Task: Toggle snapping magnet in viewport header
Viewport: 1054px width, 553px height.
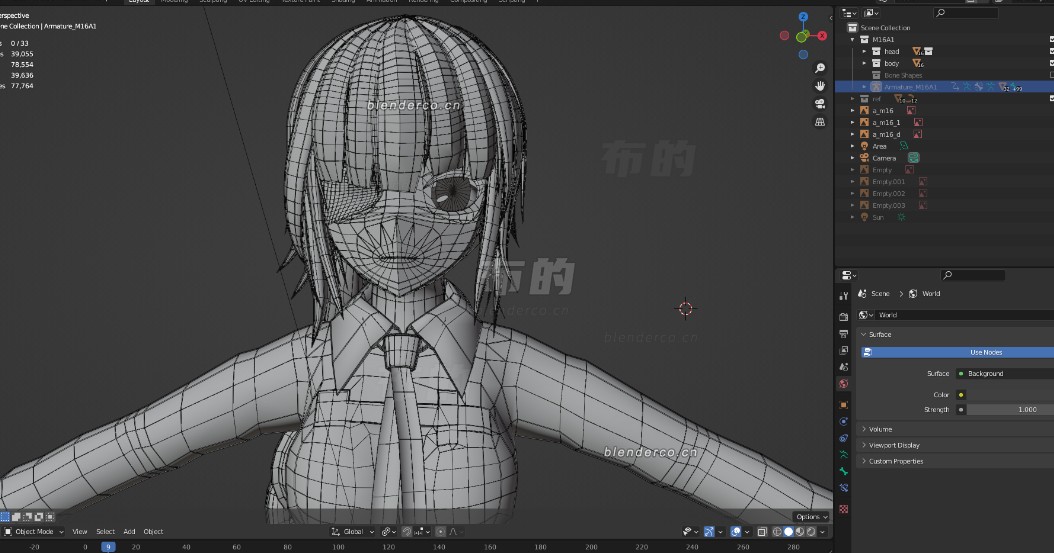Action: (406, 531)
